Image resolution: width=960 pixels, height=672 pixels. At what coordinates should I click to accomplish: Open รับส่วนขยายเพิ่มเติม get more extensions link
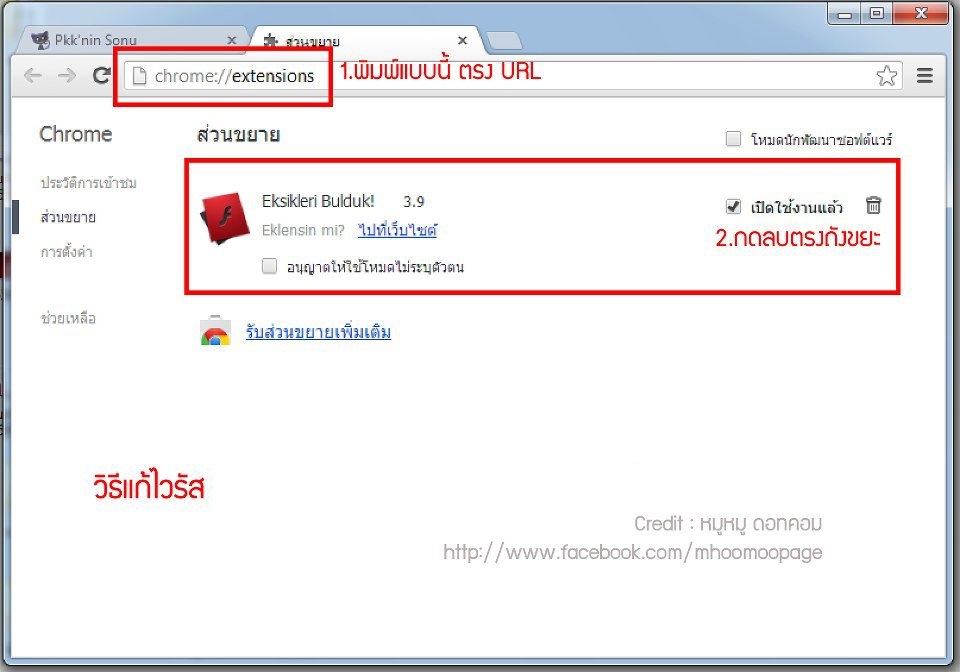coord(318,332)
